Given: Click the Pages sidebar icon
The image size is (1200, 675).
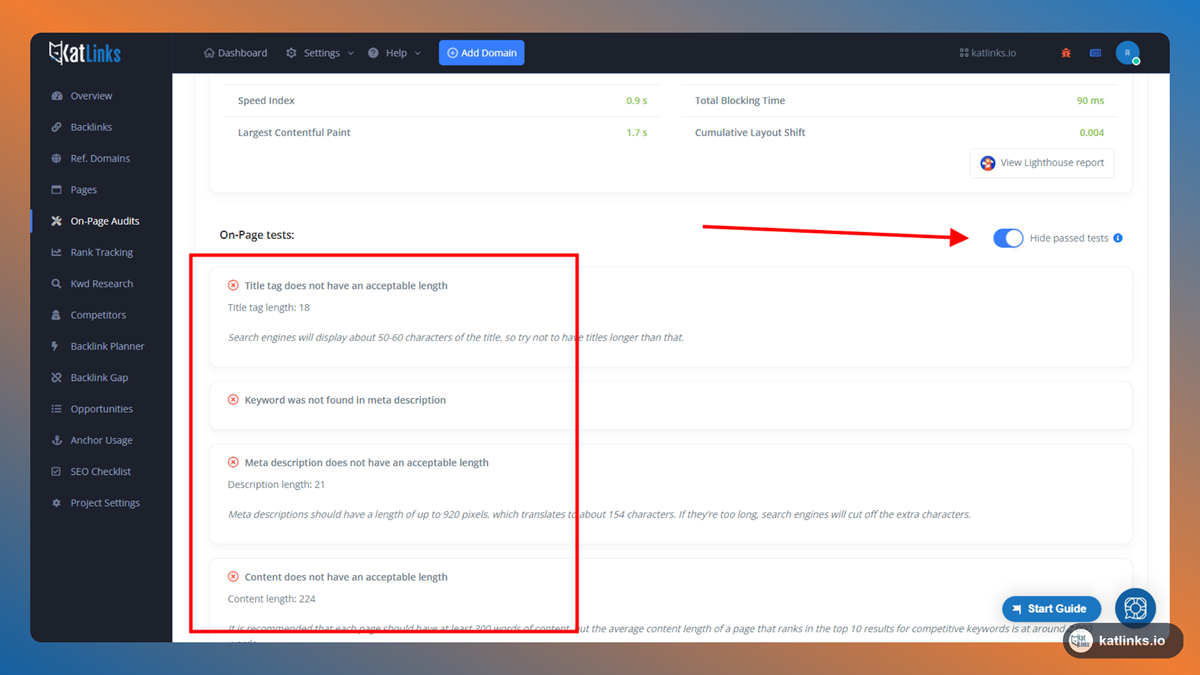Looking at the screenshot, I should [x=56, y=190].
